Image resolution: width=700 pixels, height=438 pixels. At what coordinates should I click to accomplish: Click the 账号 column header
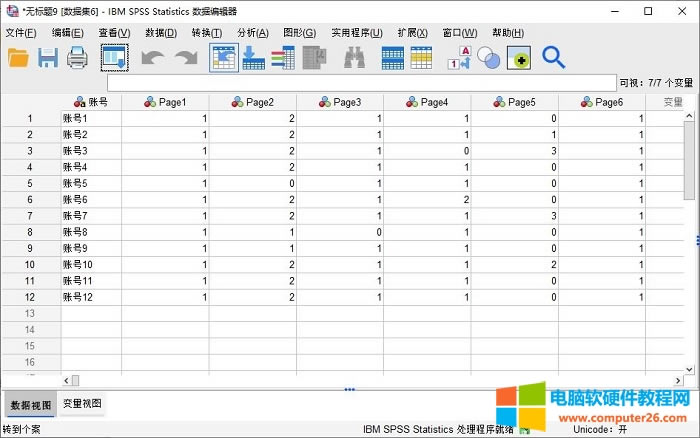point(90,102)
